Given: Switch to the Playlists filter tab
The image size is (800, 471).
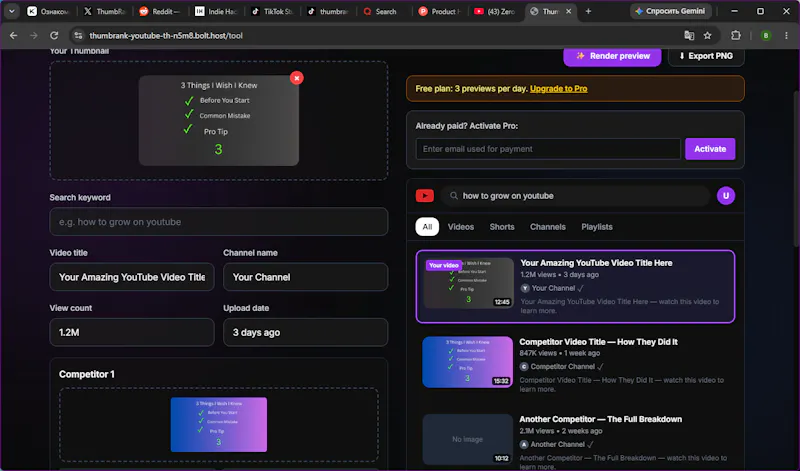Looking at the screenshot, I should [x=596, y=227].
